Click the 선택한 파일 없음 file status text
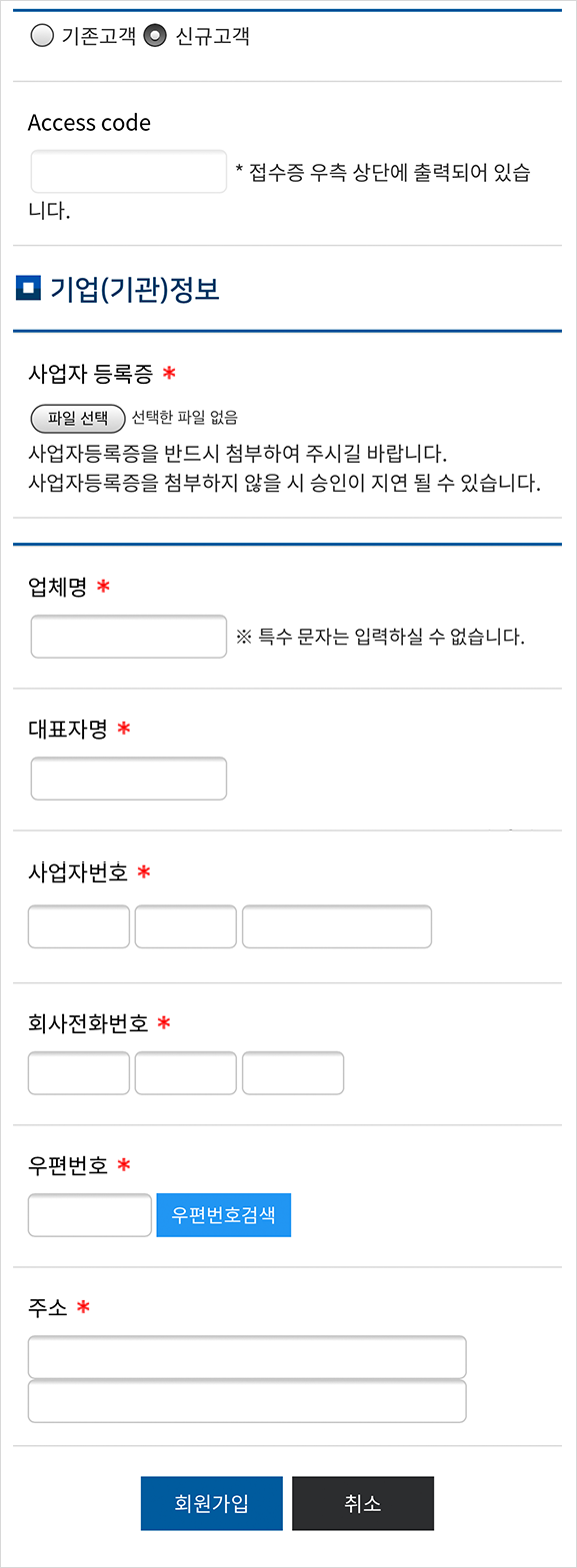This screenshot has height=1568, width=577. pos(185,418)
